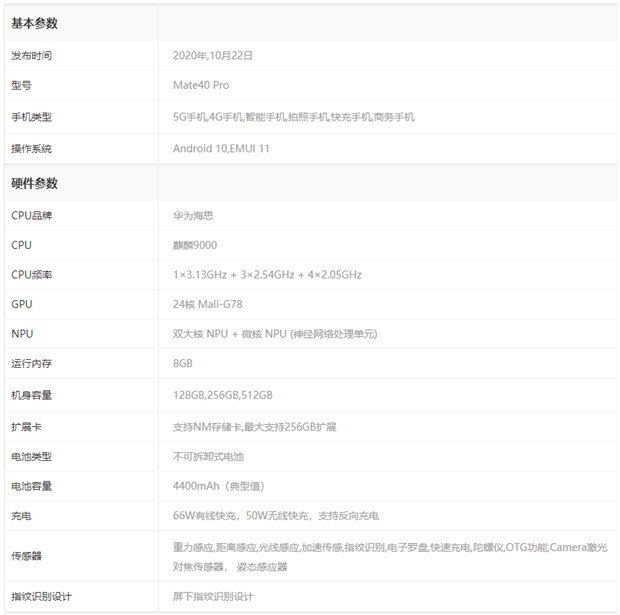Image resolution: width=620 pixels, height=615 pixels.
Task: Click the GPU label
Action: click(22, 305)
